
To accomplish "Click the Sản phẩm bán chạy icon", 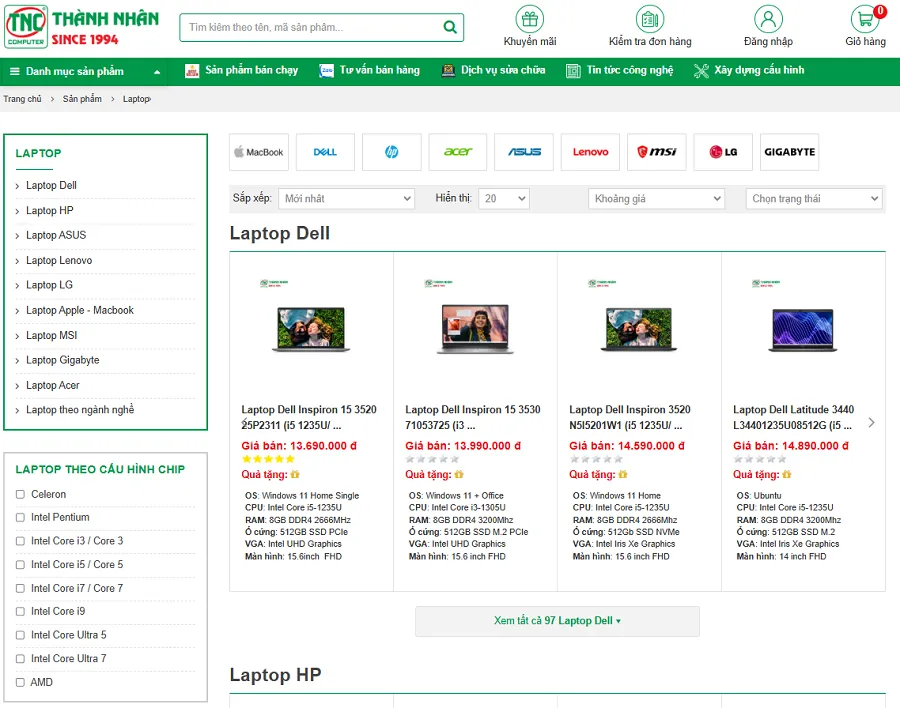I will (x=192, y=71).
